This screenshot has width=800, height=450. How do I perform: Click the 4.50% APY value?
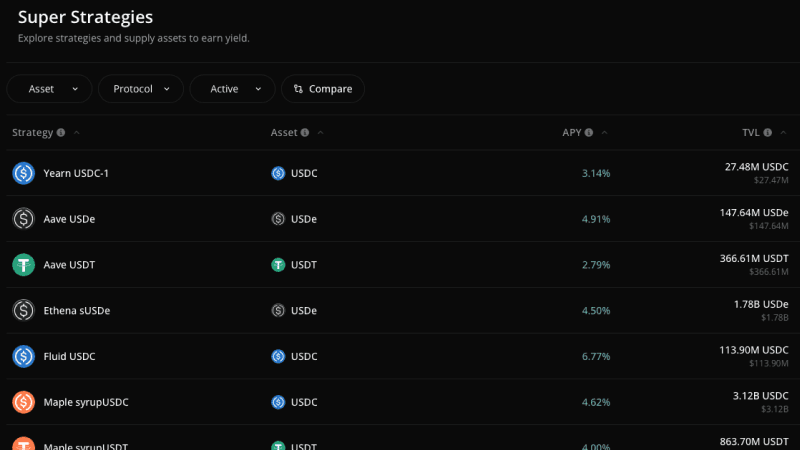(596, 311)
